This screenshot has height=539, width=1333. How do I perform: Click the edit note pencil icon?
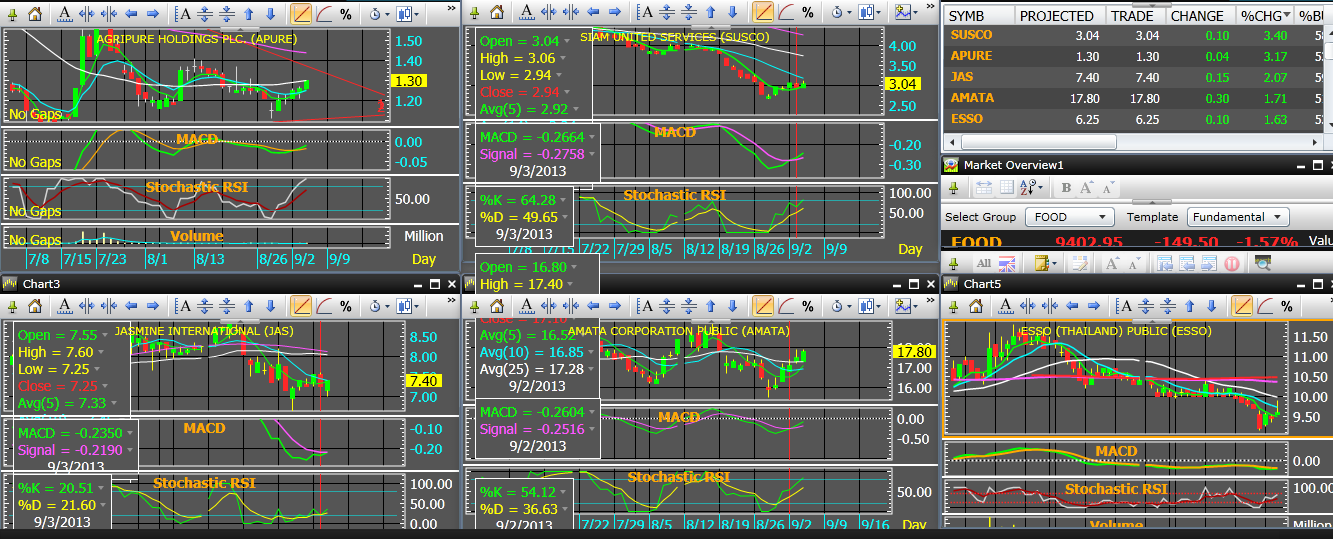1080,263
